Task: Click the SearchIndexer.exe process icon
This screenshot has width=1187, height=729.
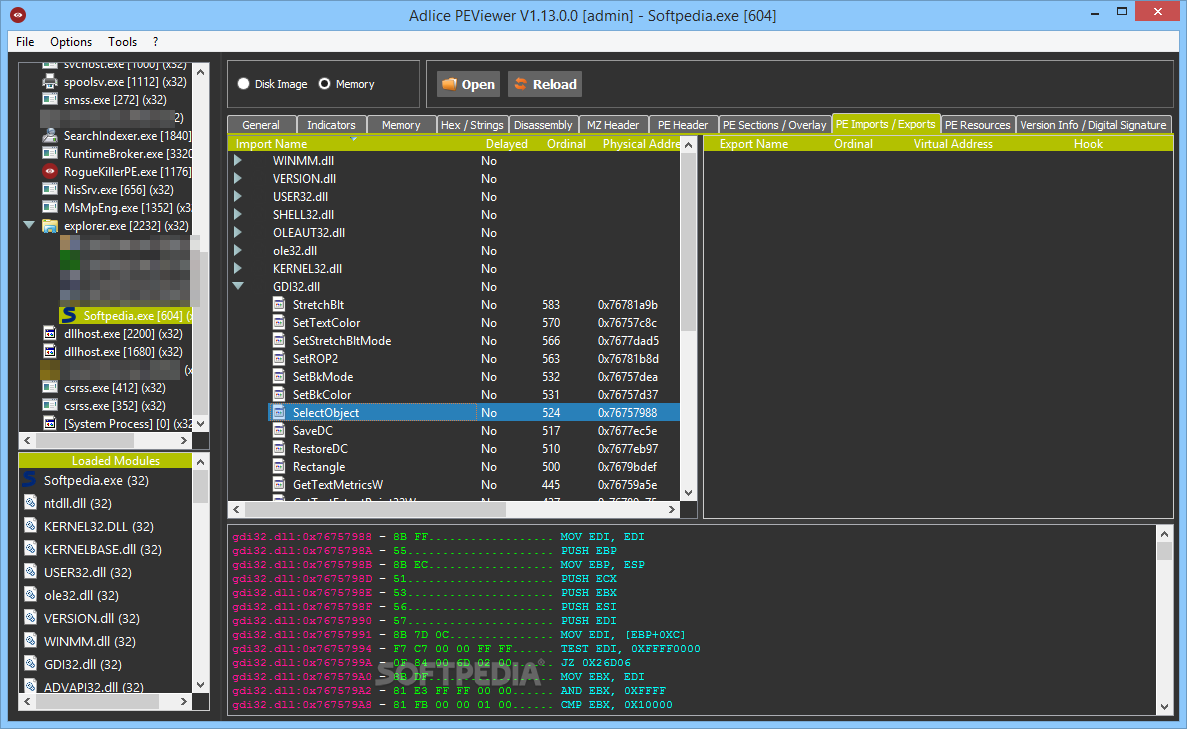Action: coord(50,136)
